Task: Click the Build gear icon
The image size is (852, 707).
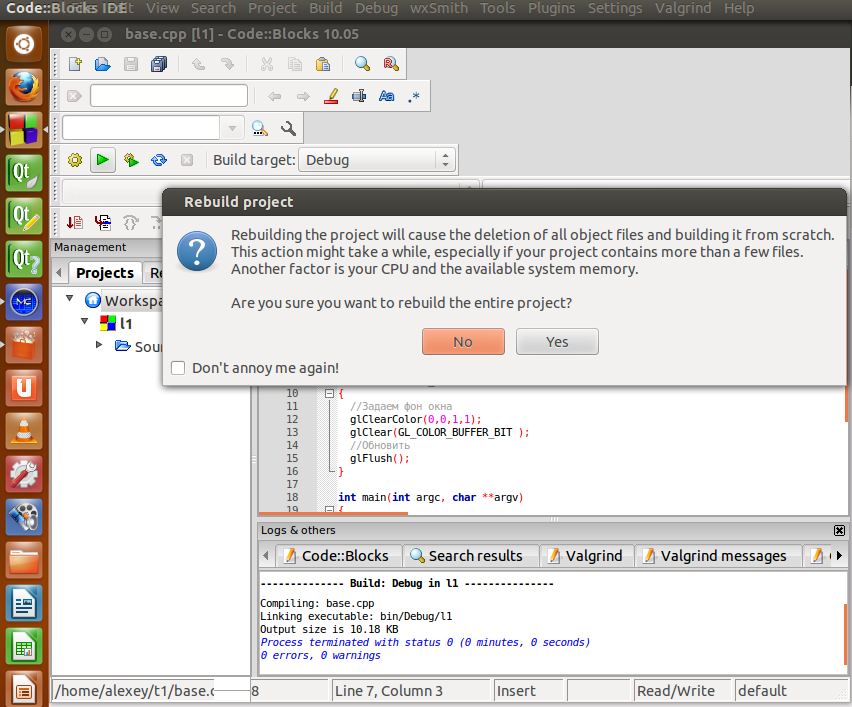Action: pos(75,160)
